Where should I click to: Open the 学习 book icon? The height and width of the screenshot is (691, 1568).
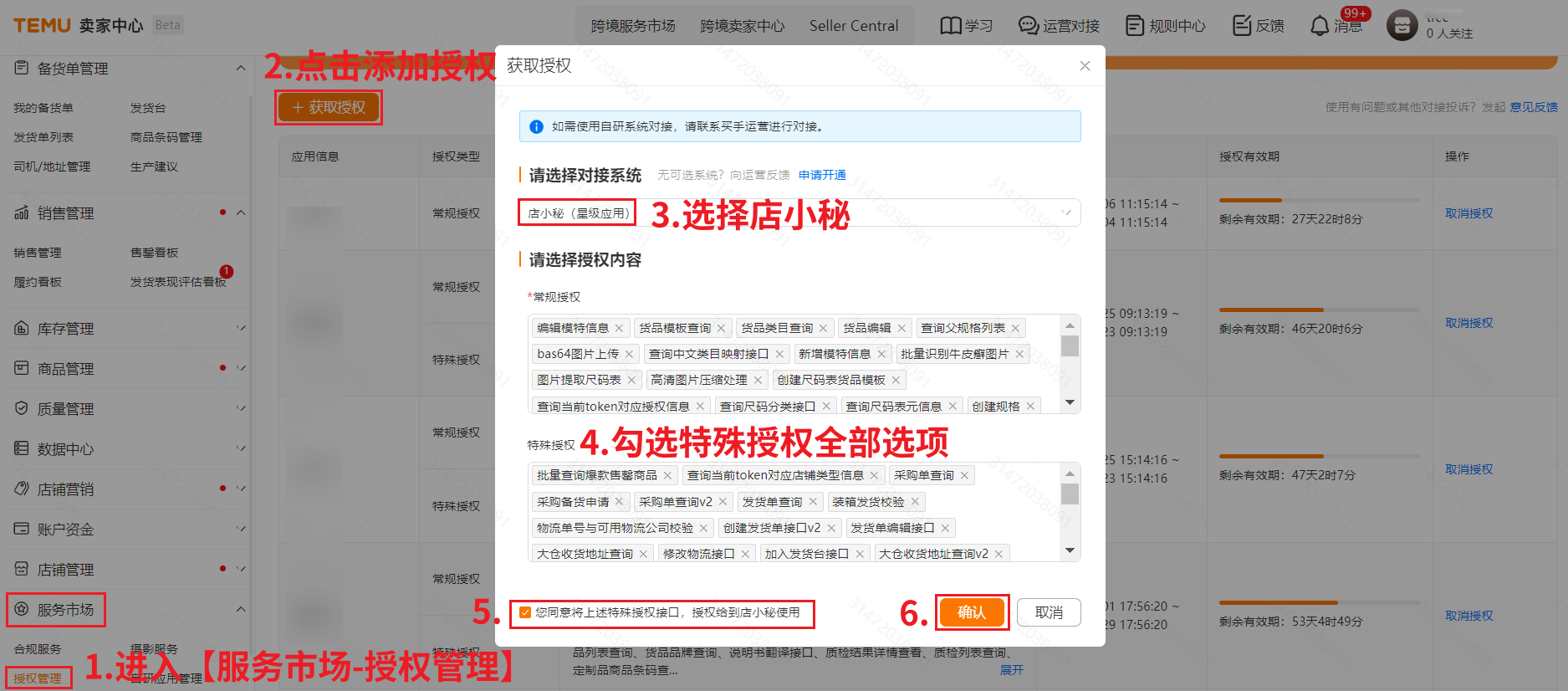click(x=950, y=26)
